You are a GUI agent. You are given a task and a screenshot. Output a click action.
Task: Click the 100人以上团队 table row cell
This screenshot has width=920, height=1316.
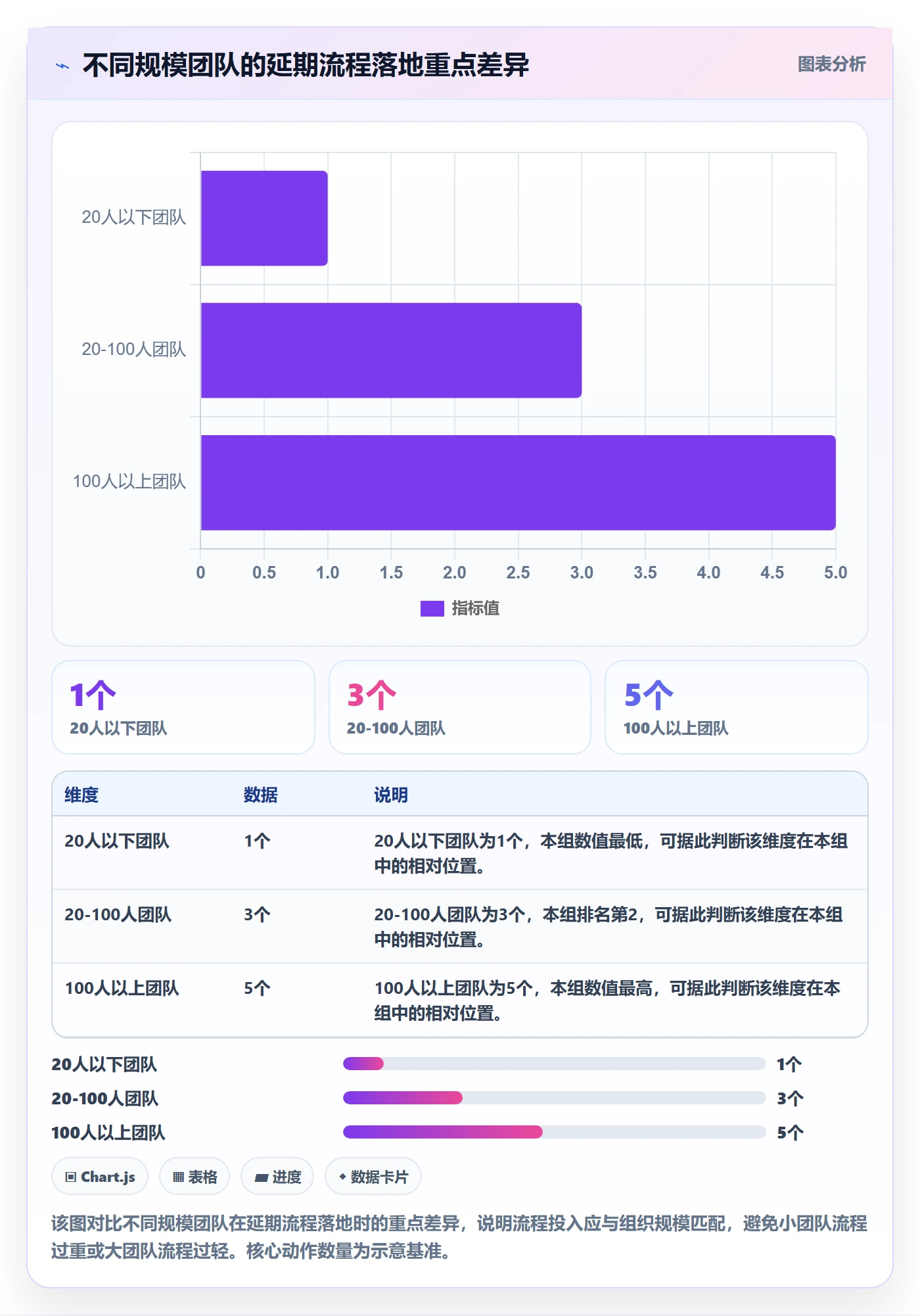tap(122, 988)
